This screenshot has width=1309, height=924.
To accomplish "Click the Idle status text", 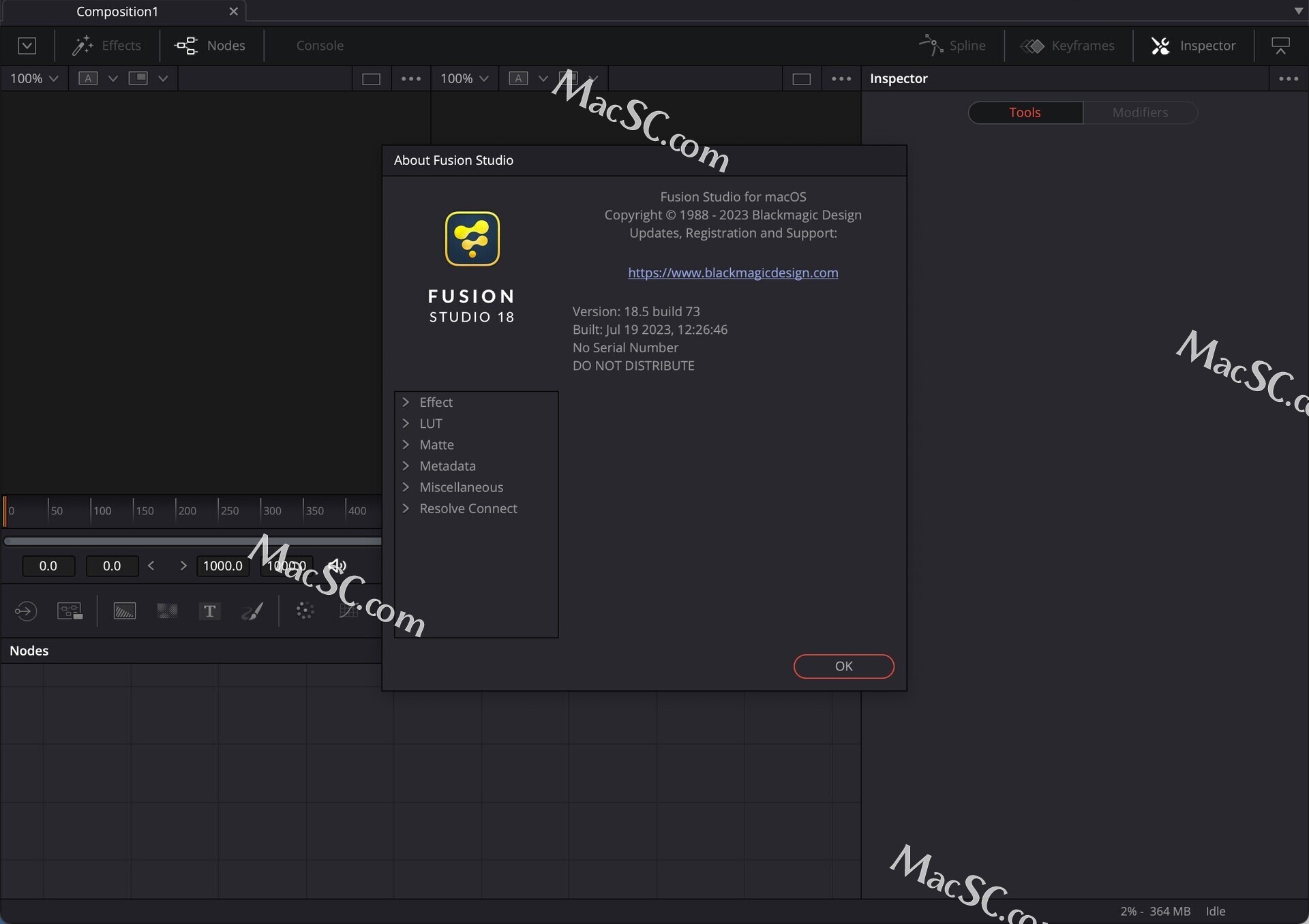I will click(1216, 911).
